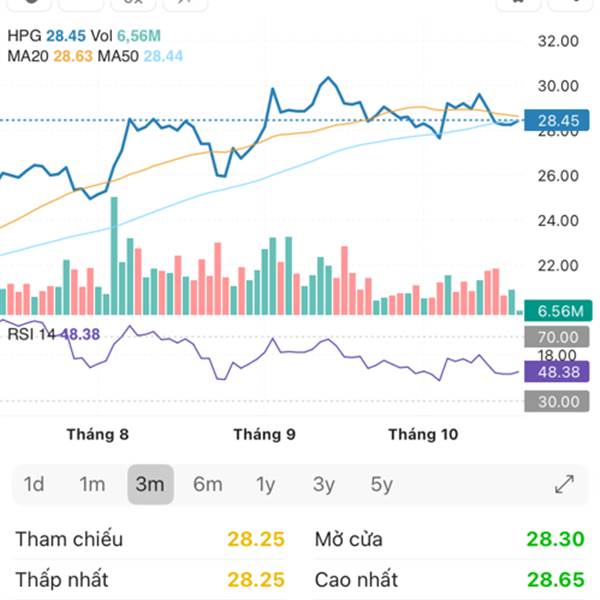Tap the RSI 70.00 overbought level tag

(559, 338)
